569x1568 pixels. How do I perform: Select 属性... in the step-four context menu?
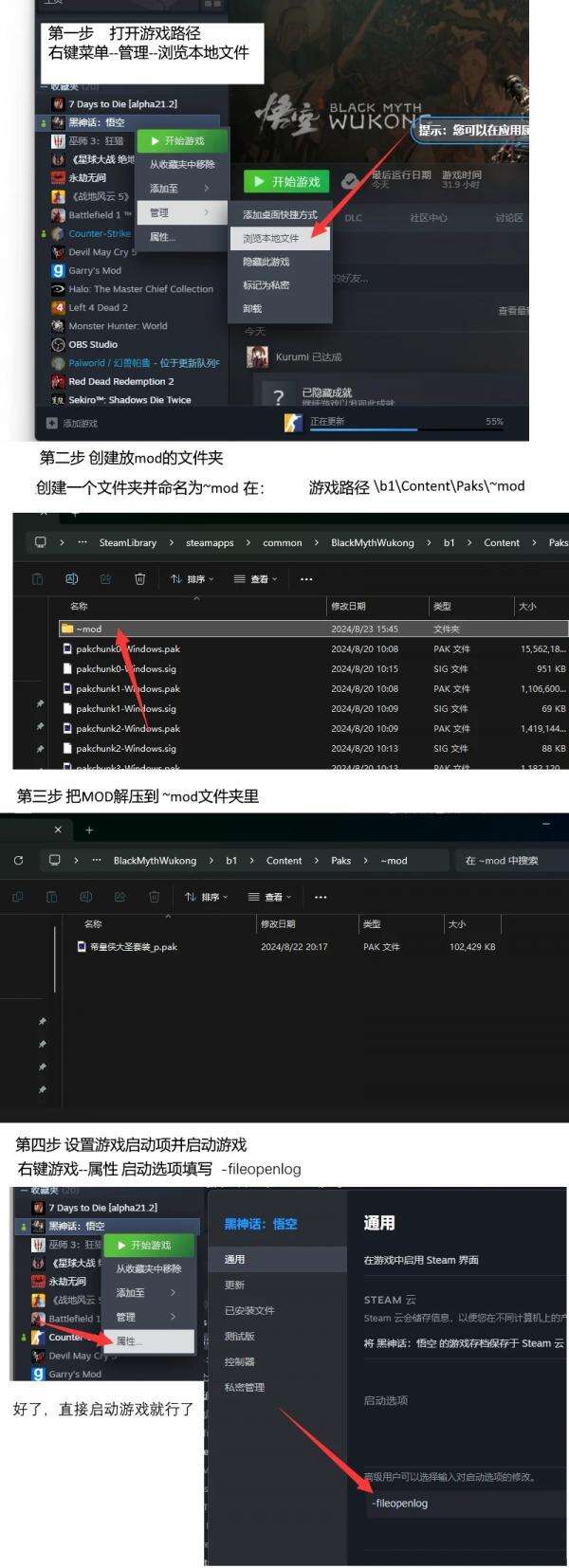tap(148, 1340)
